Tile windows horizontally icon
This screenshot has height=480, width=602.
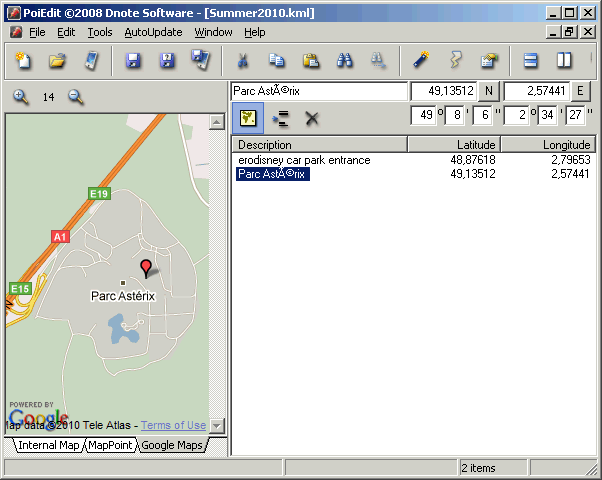(530, 60)
